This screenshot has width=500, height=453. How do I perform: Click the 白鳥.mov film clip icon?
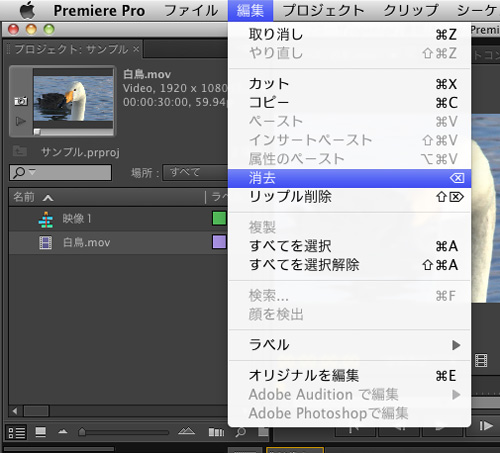point(46,243)
